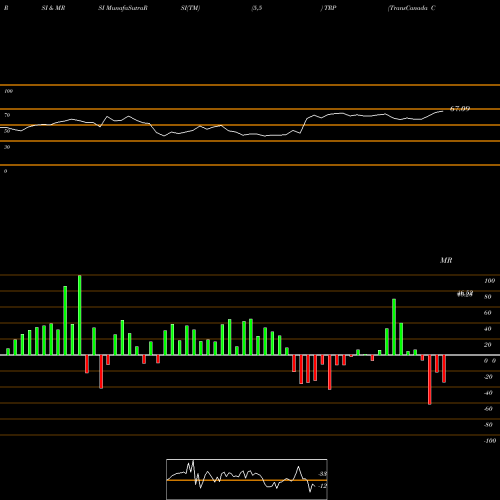Click the end of the RSI line

pyautogui.click(x=443, y=111)
